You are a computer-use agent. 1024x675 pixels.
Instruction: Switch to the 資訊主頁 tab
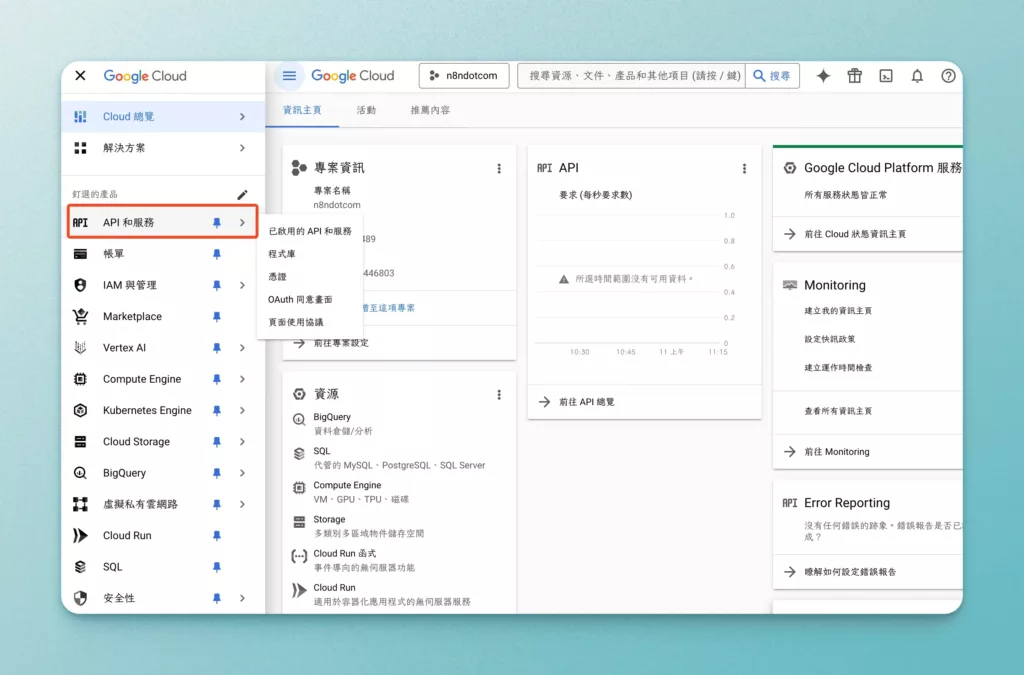302,110
